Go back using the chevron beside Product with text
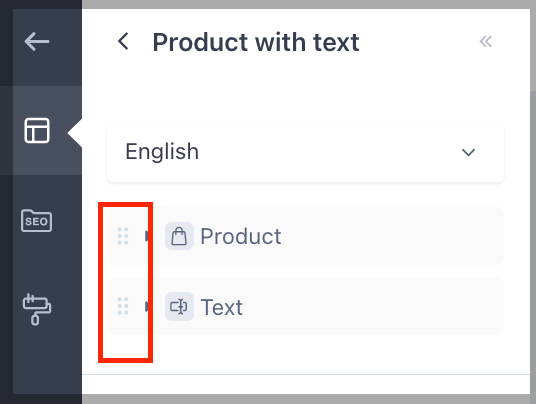The height and width of the screenshot is (404, 536). (123, 41)
